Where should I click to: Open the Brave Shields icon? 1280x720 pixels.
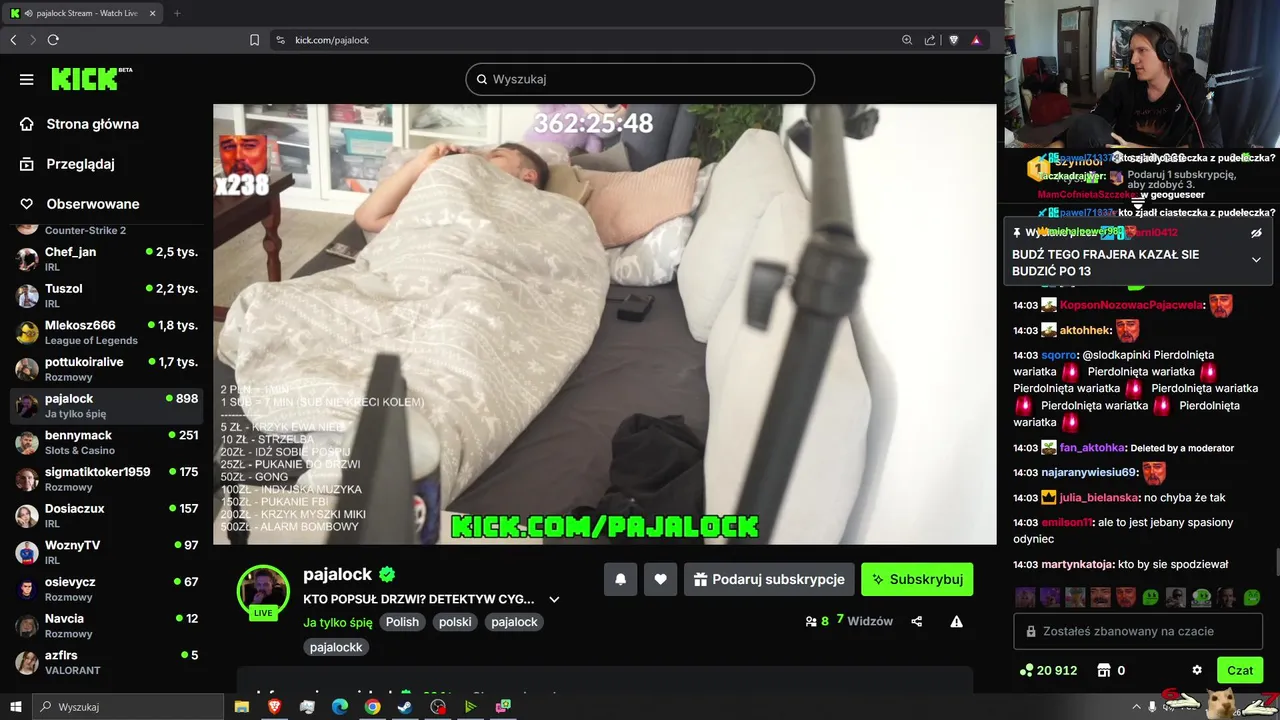[954, 40]
